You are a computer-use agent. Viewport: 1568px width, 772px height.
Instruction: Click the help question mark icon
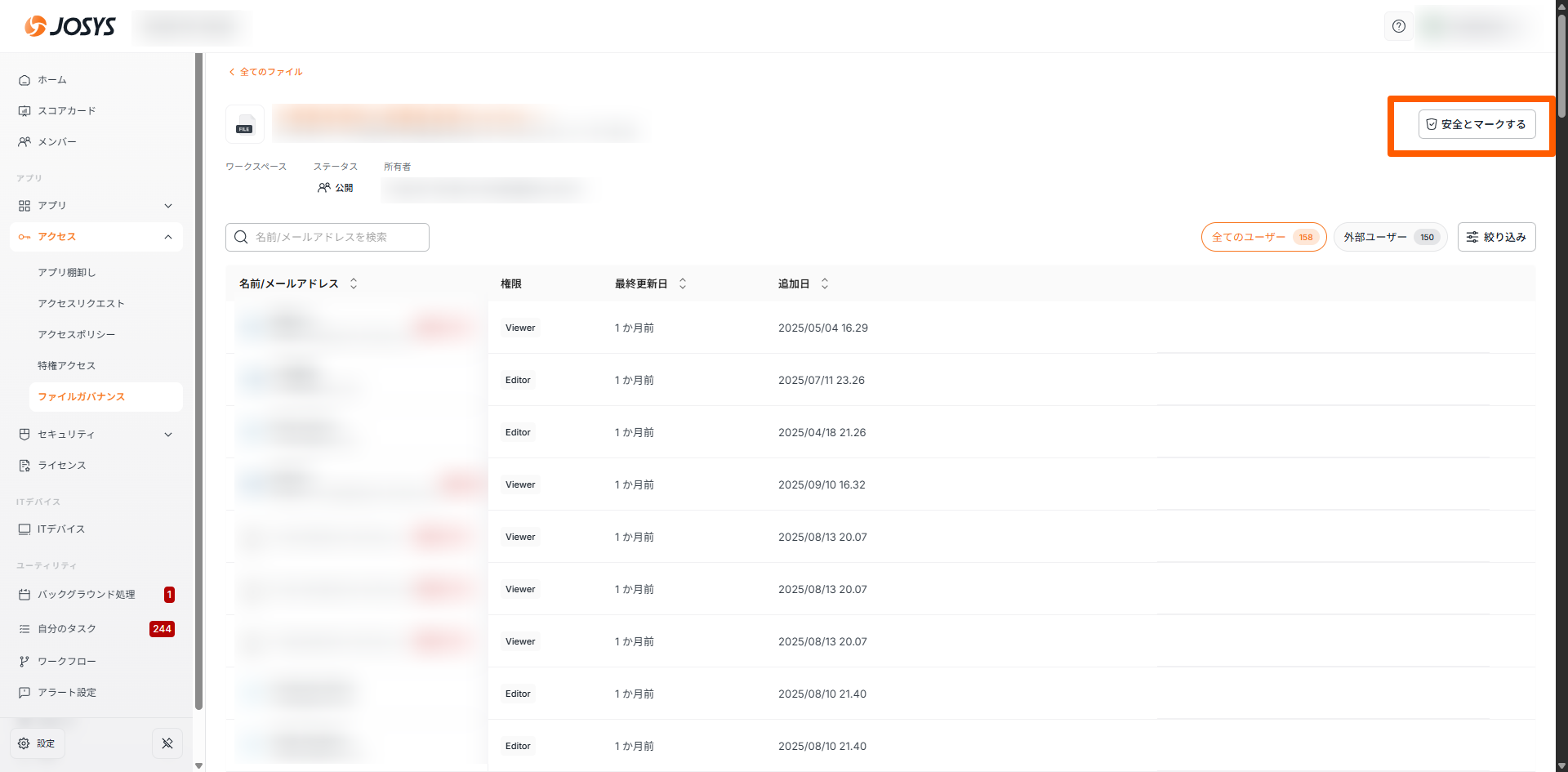[1399, 26]
